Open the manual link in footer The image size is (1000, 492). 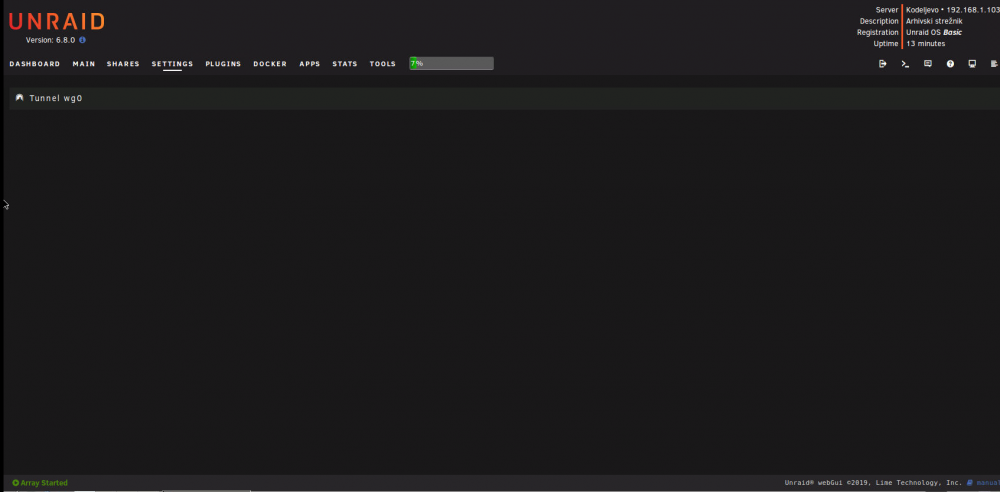[x=987, y=483]
